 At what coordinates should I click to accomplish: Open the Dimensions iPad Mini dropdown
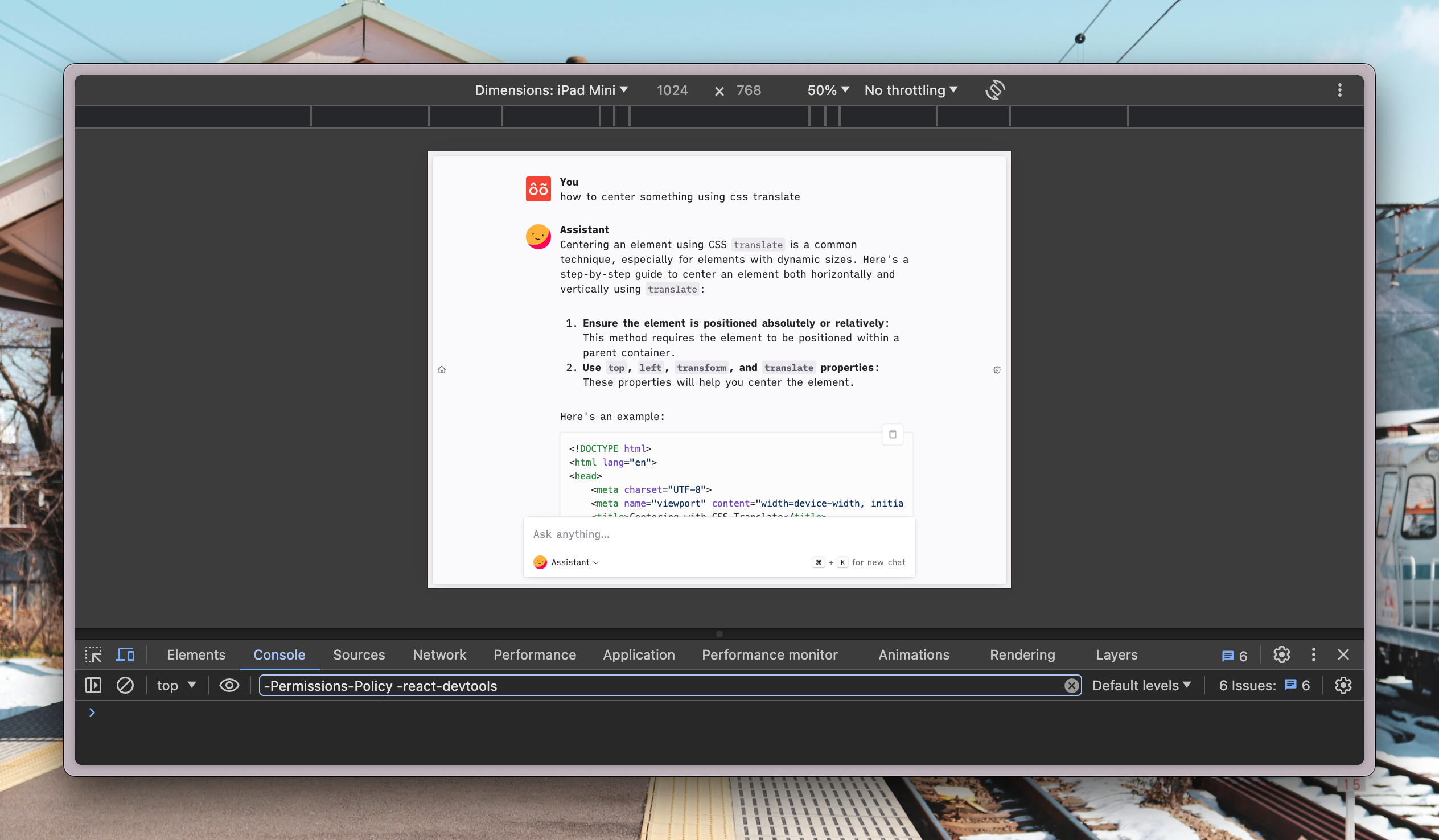click(551, 90)
